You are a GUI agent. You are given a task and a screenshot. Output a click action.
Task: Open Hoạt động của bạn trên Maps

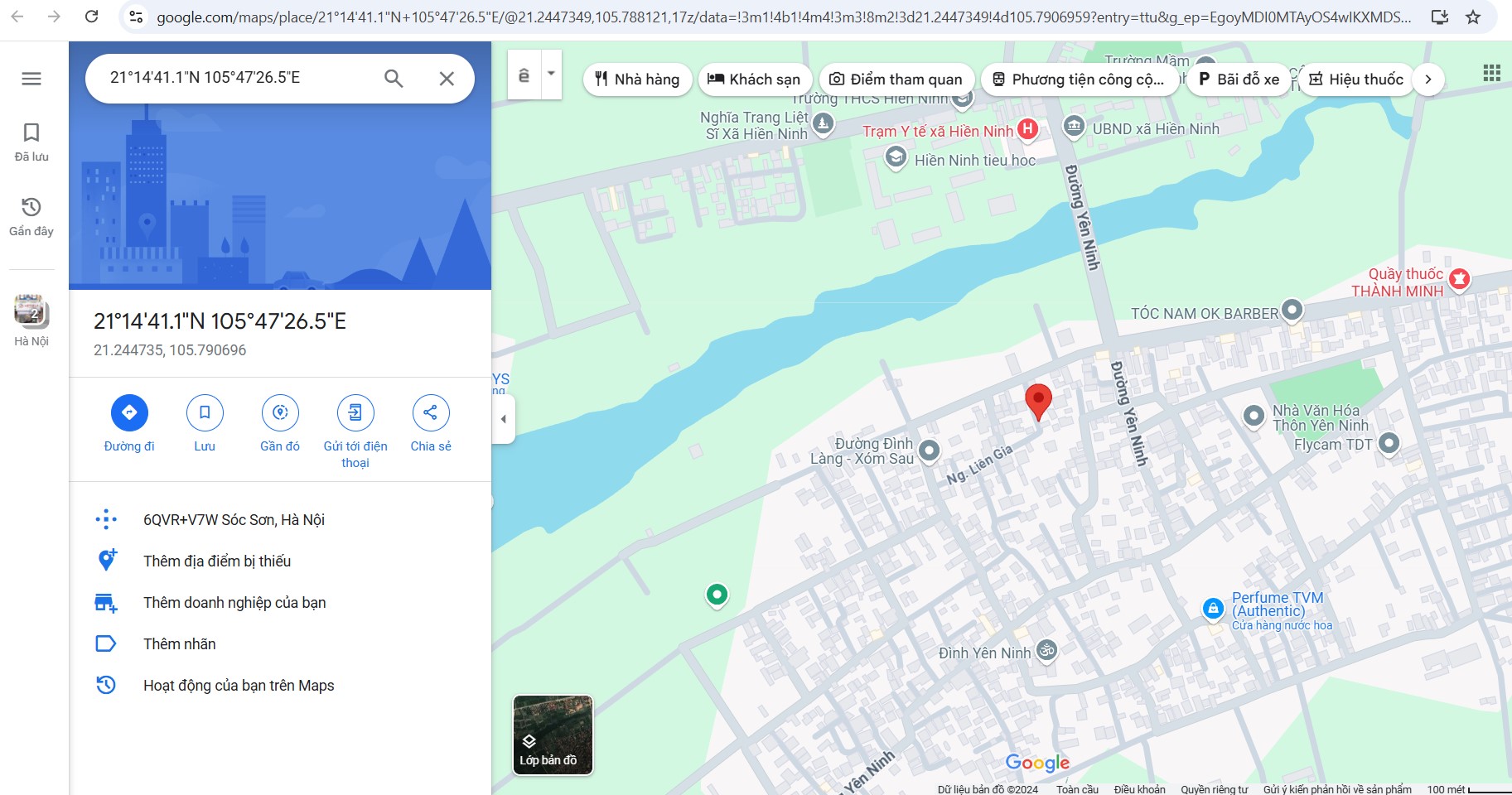coord(280,686)
